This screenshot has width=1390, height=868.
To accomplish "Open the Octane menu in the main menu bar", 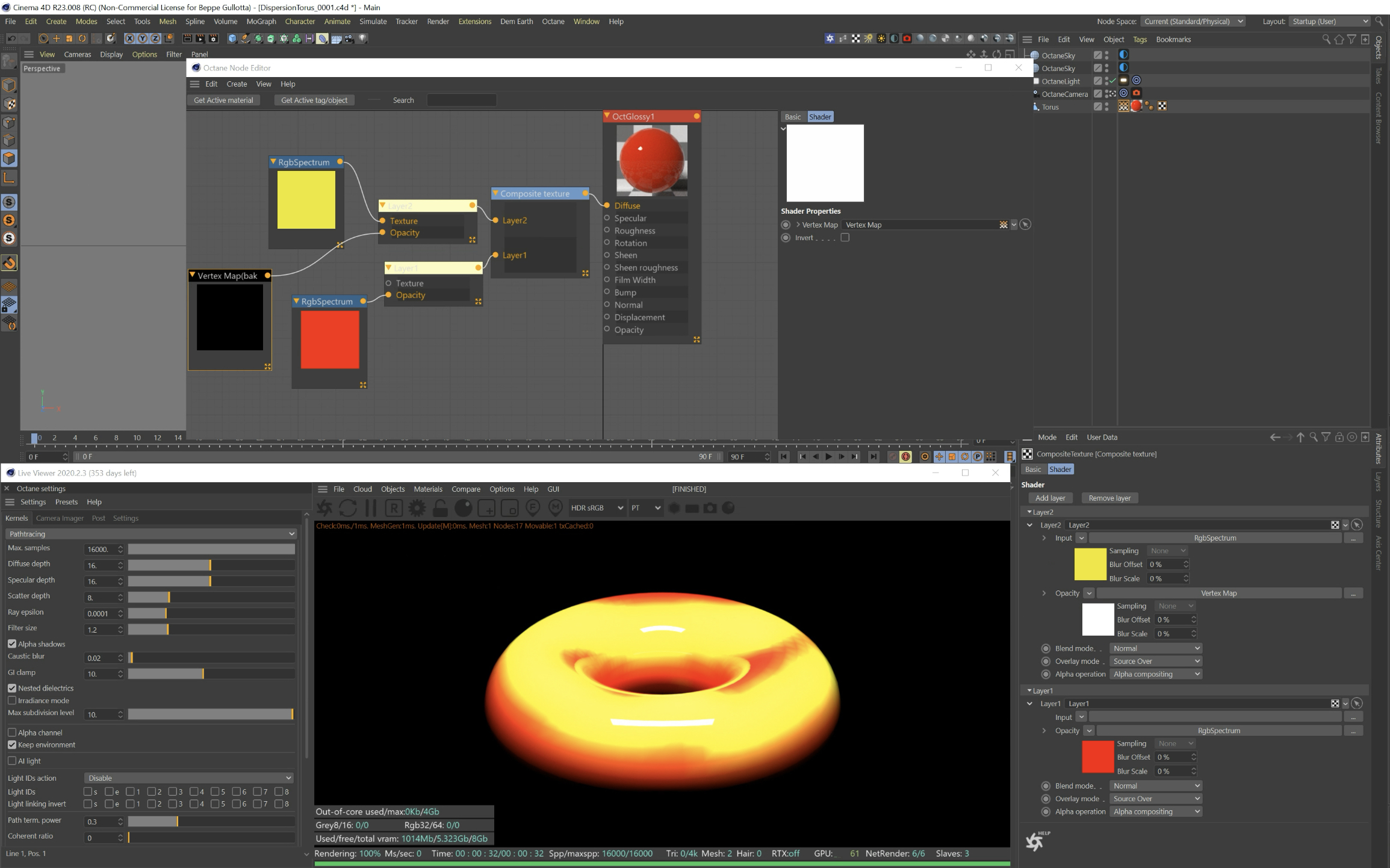I will pos(553,22).
